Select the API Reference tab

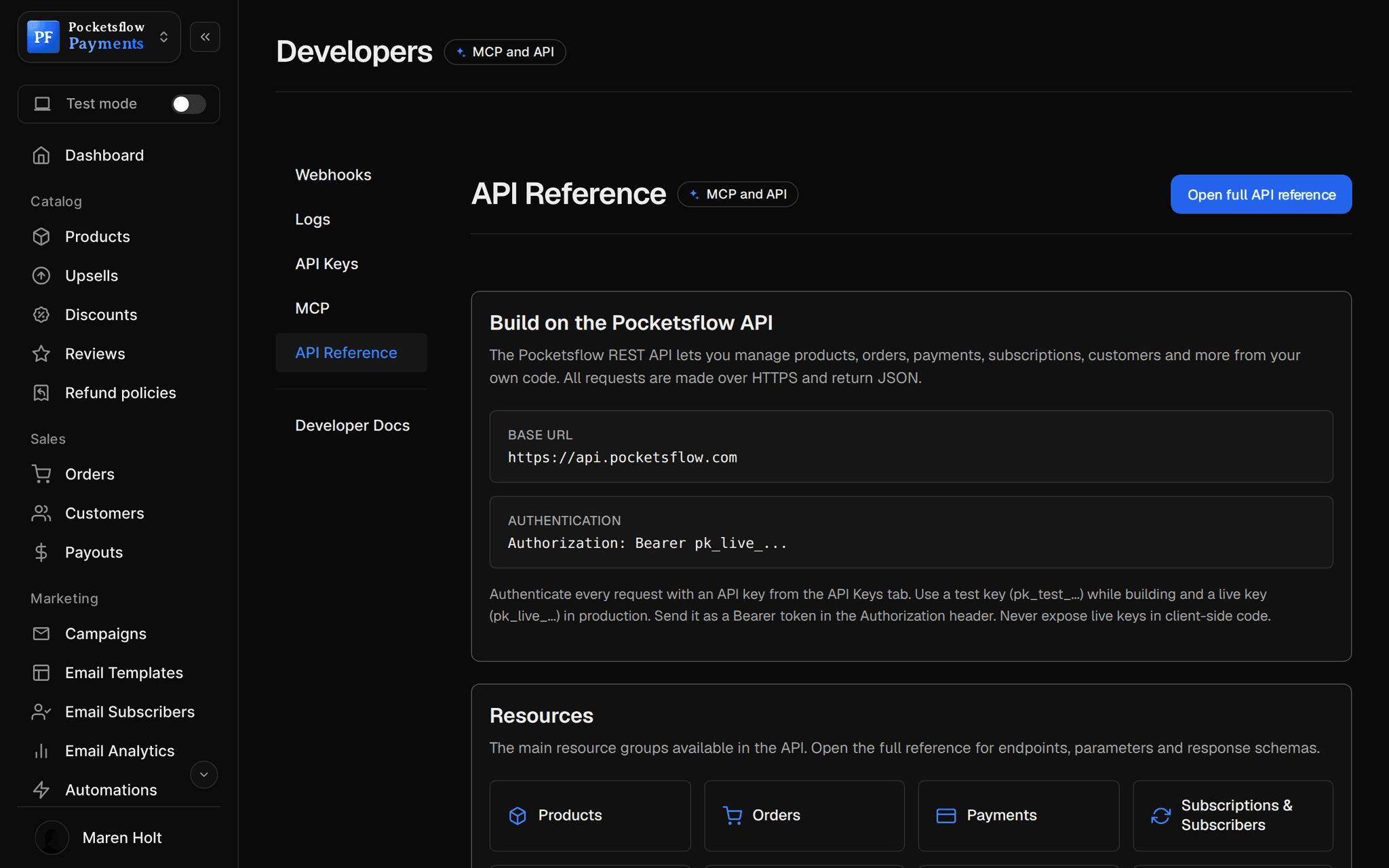click(351, 353)
